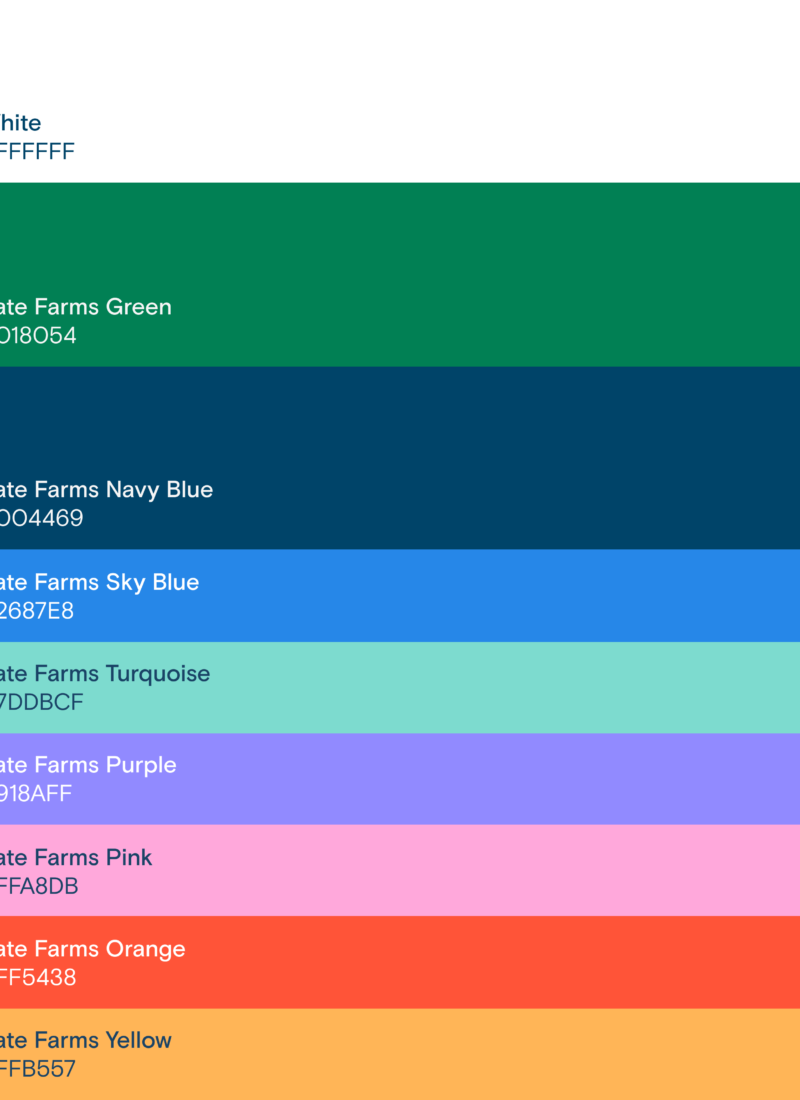The image size is (800, 1100).
Task: Select the white color band
Action: point(400,91)
